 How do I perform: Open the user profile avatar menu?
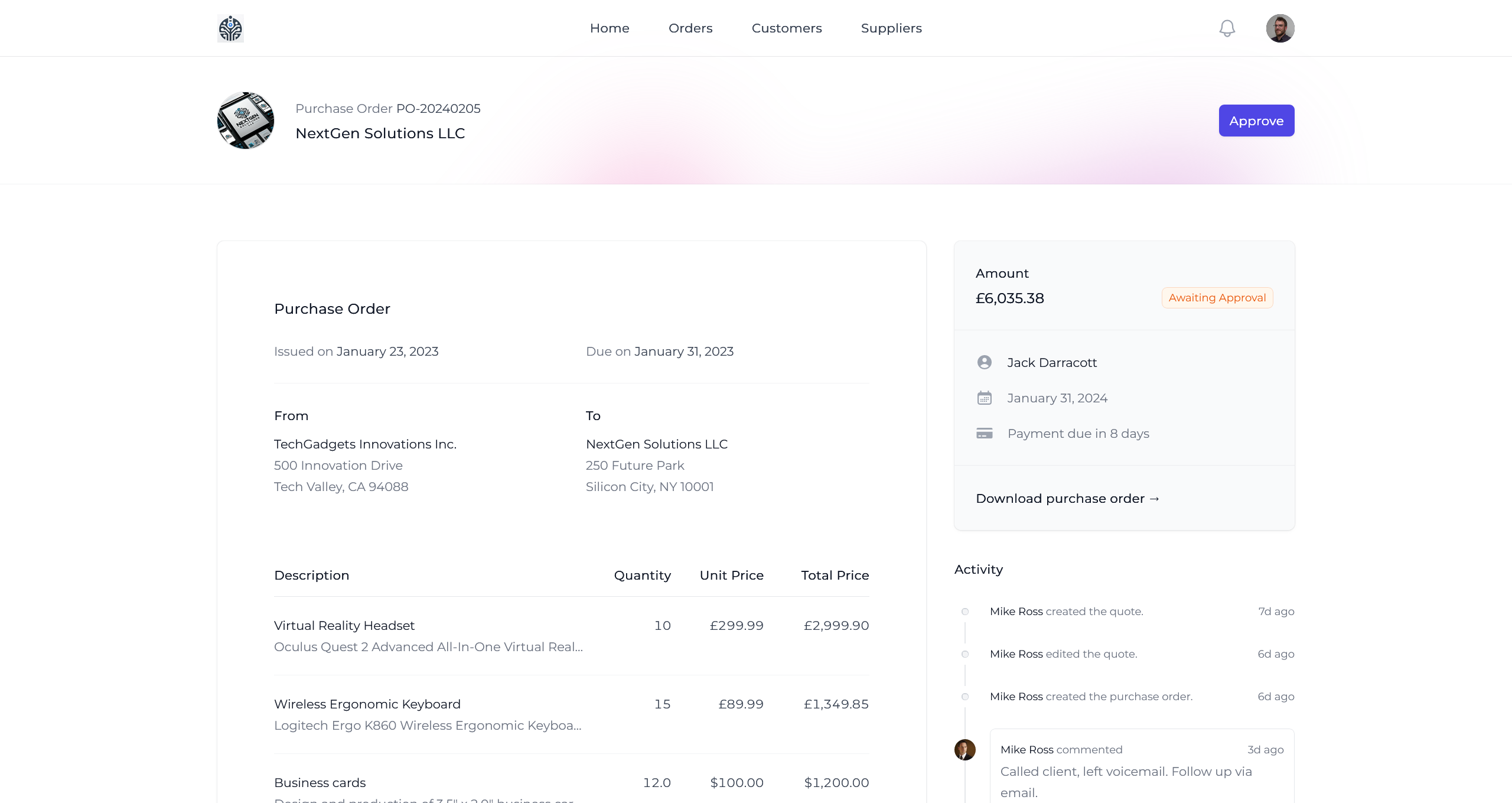(1280, 28)
